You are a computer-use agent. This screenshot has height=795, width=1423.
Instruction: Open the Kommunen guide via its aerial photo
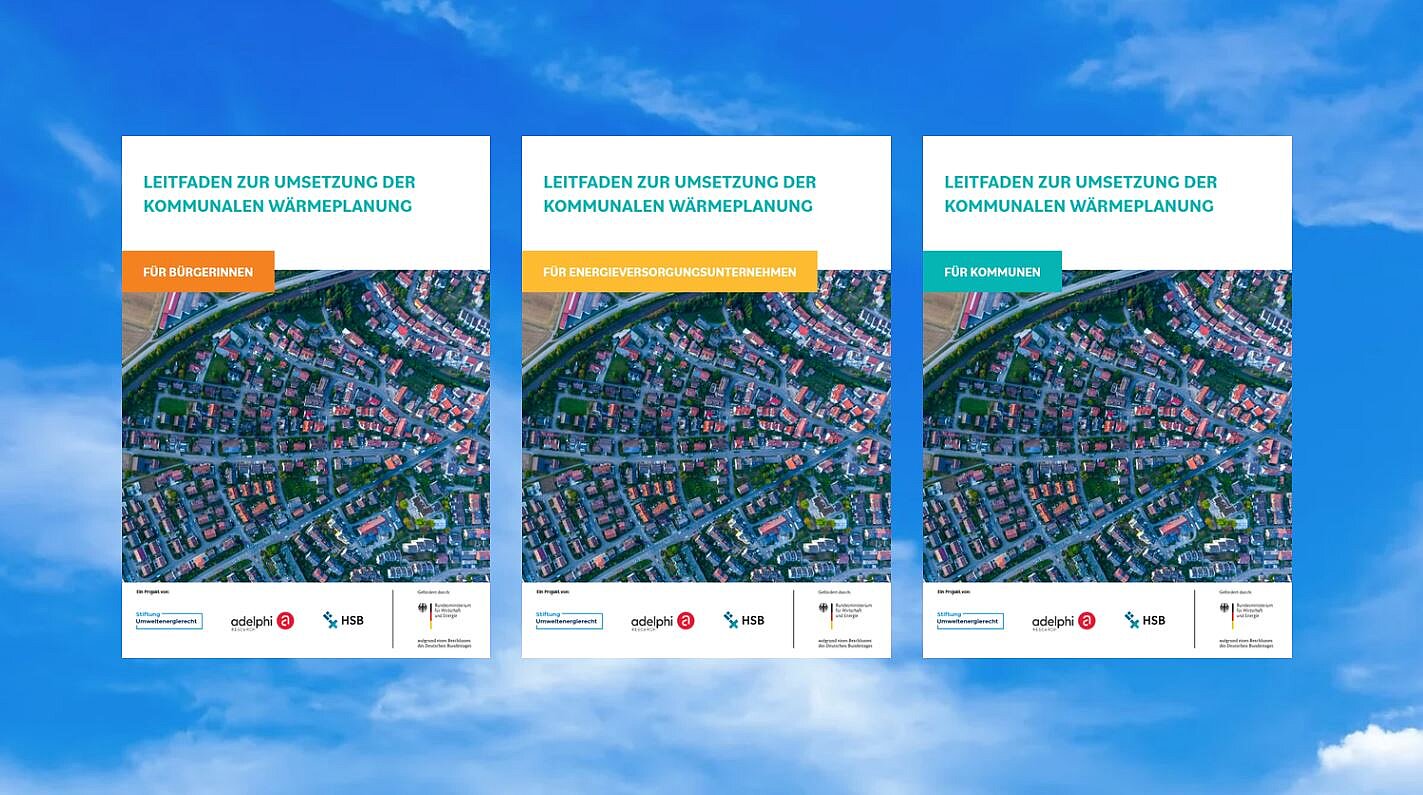(1107, 440)
